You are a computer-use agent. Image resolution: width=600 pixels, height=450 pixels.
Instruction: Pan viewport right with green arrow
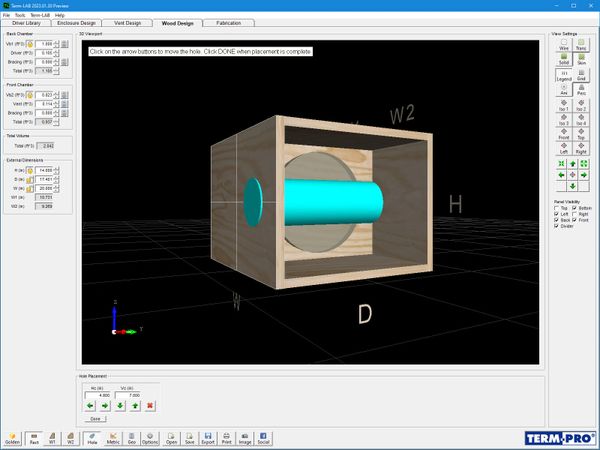584,175
